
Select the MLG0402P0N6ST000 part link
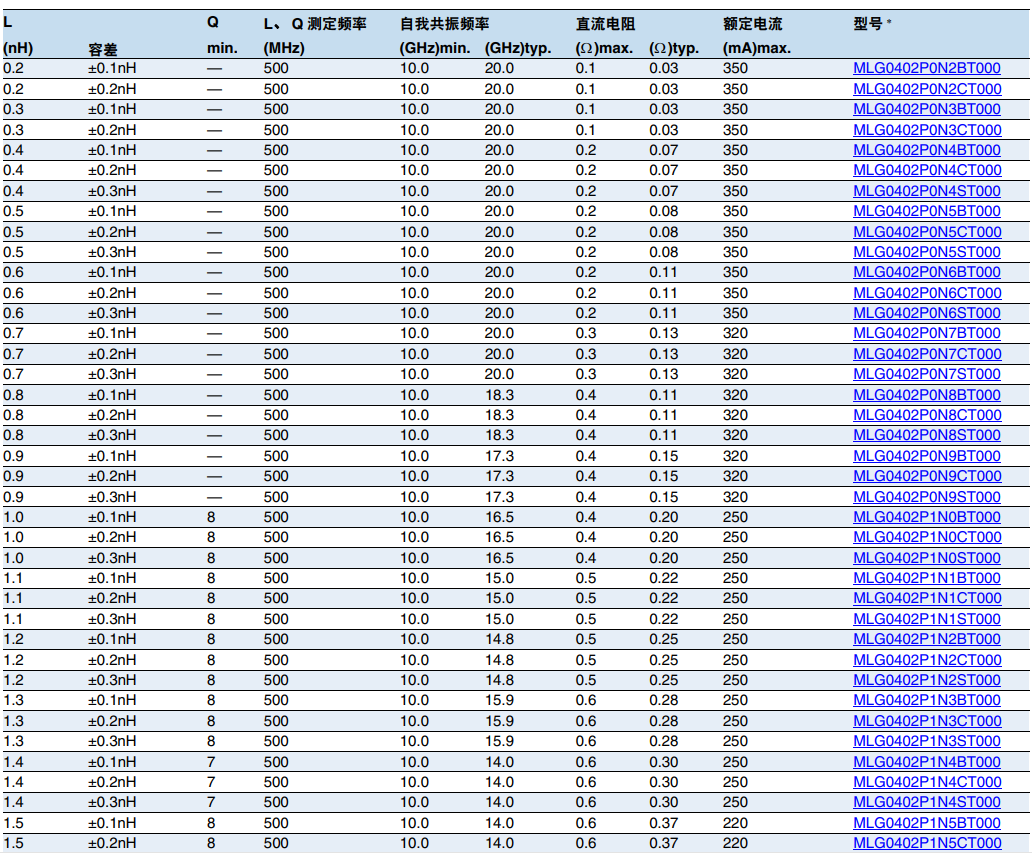926,313
